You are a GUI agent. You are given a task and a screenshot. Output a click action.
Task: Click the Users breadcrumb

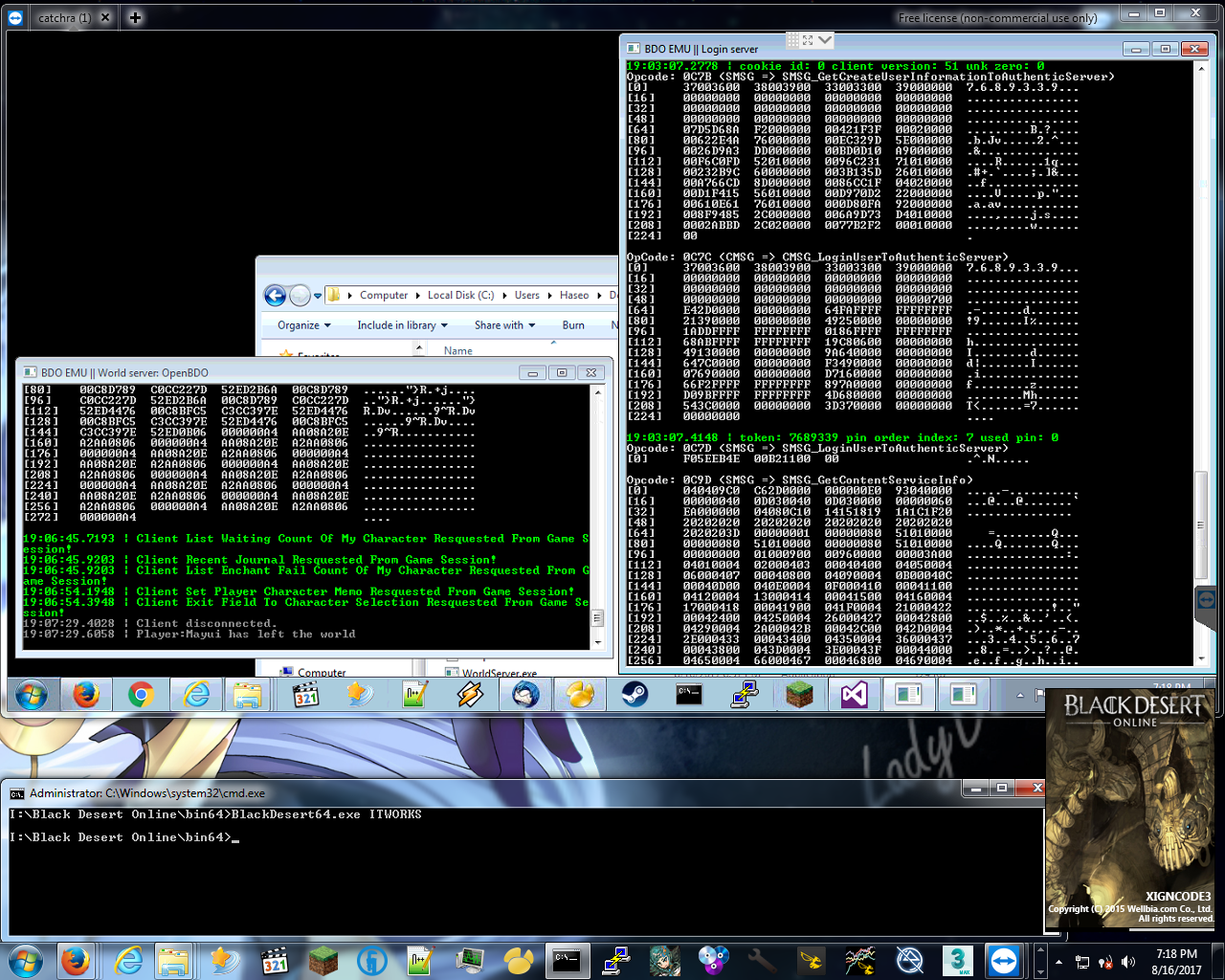[526, 296]
